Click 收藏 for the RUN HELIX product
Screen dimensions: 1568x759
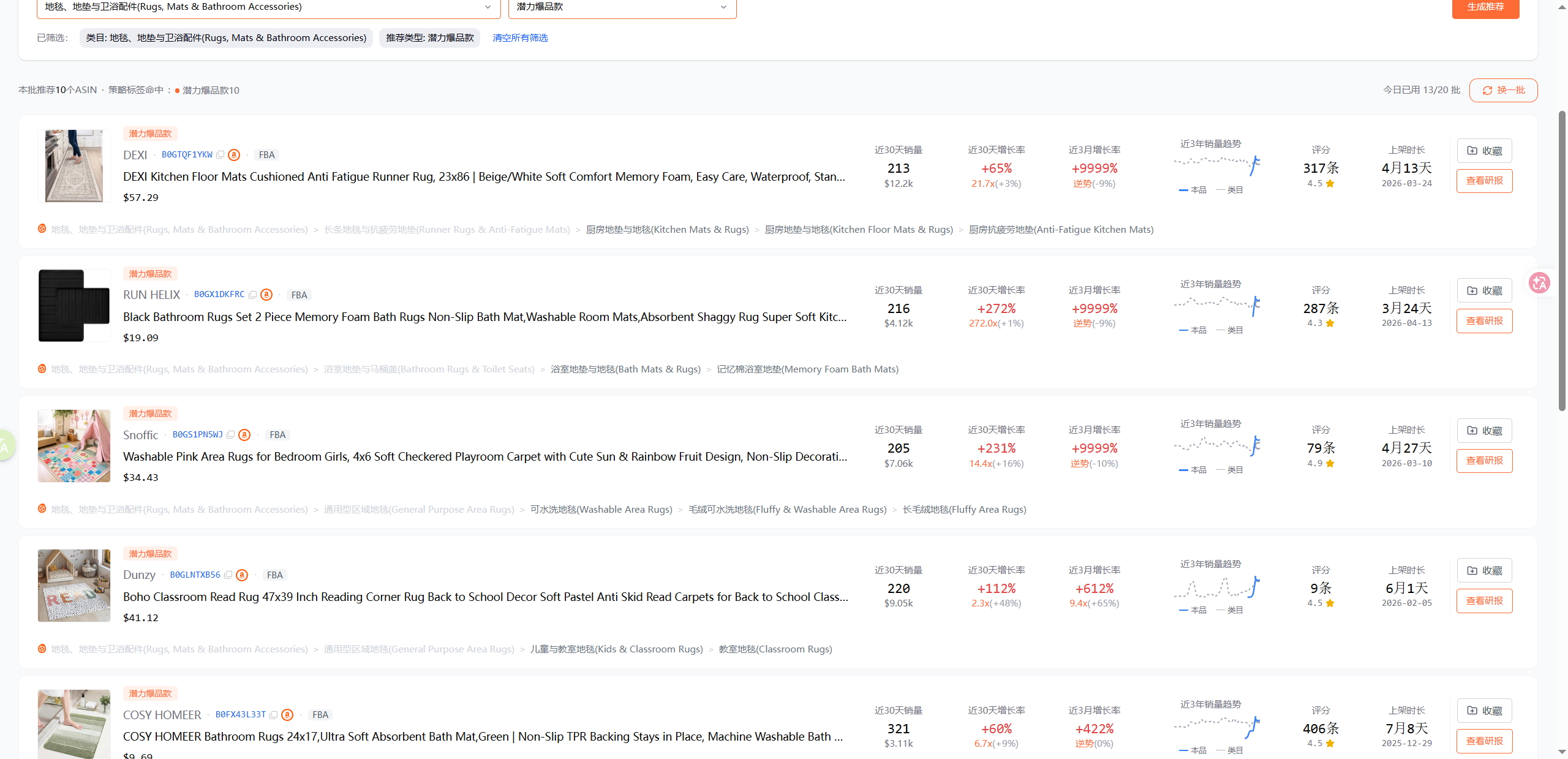pos(1484,290)
